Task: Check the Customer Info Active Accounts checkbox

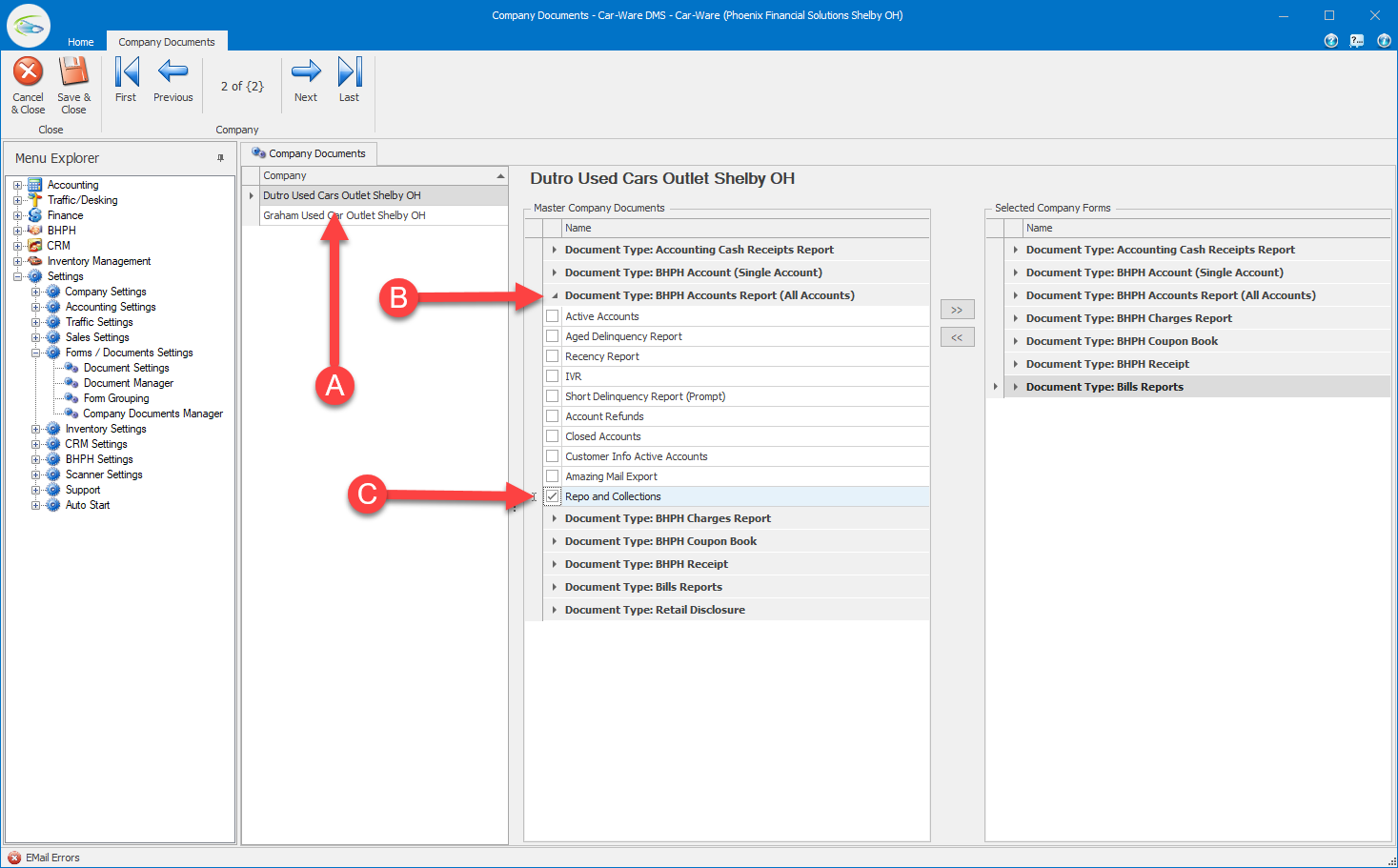Action: pos(552,456)
